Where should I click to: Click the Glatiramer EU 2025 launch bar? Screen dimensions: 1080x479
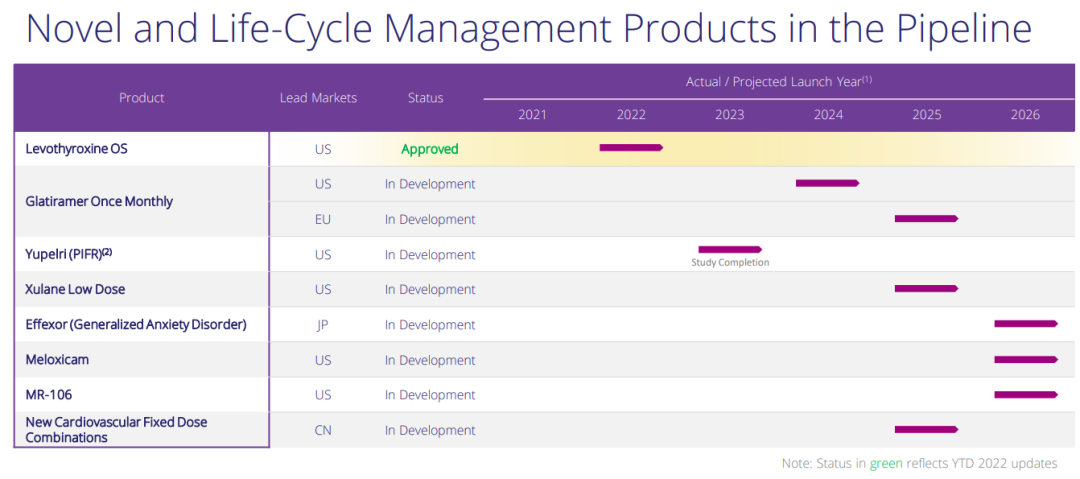click(x=926, y=218)
